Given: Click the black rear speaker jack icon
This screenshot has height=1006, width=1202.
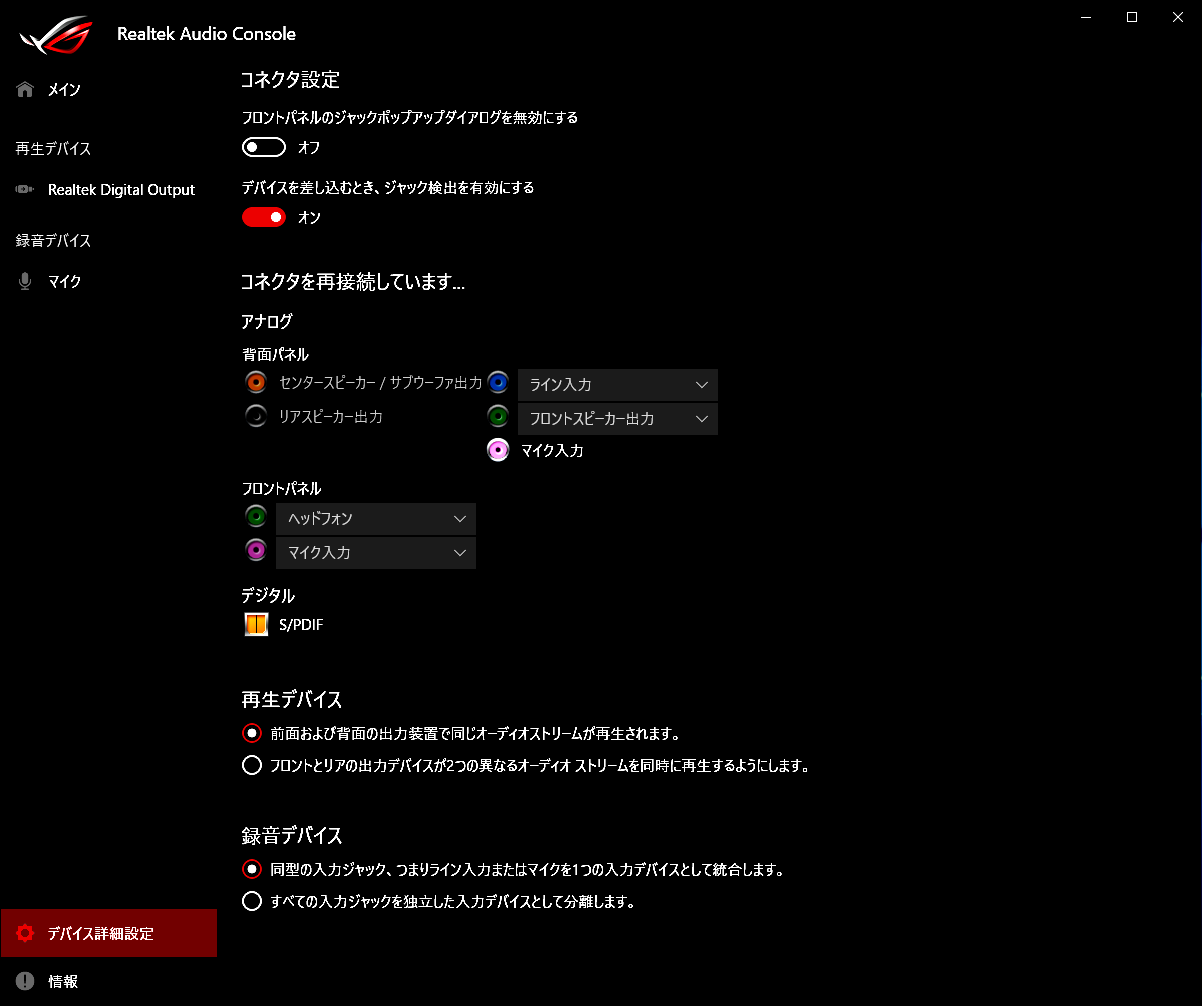Looking at the screenshot, I should [x=256, y=416].
